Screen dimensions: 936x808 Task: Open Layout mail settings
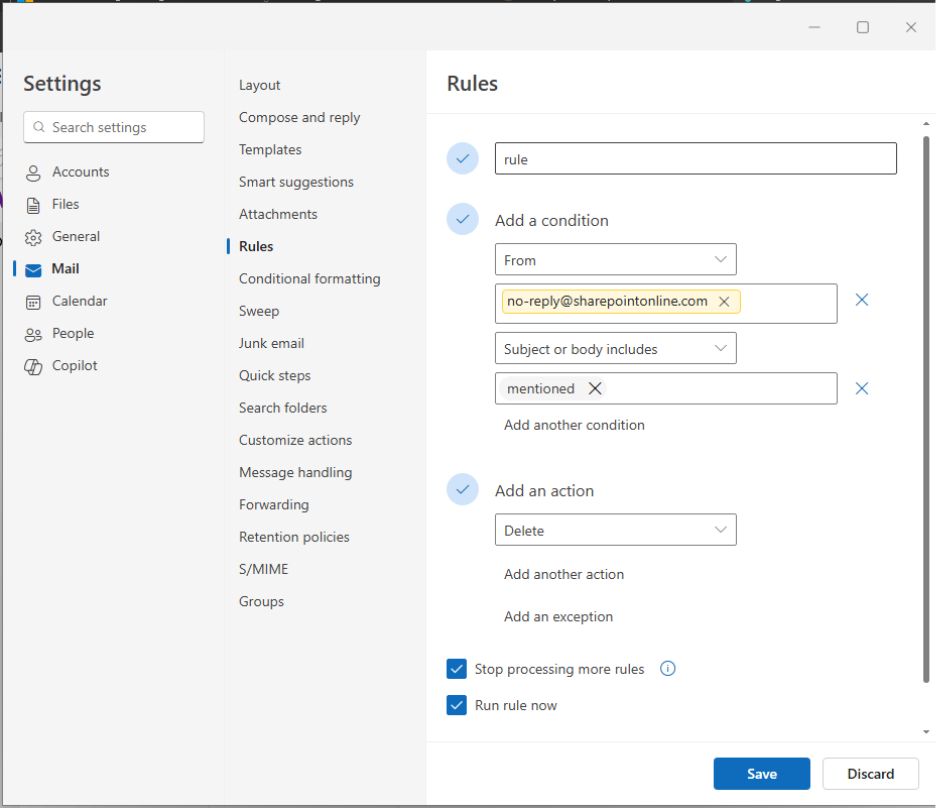(260, 85)
